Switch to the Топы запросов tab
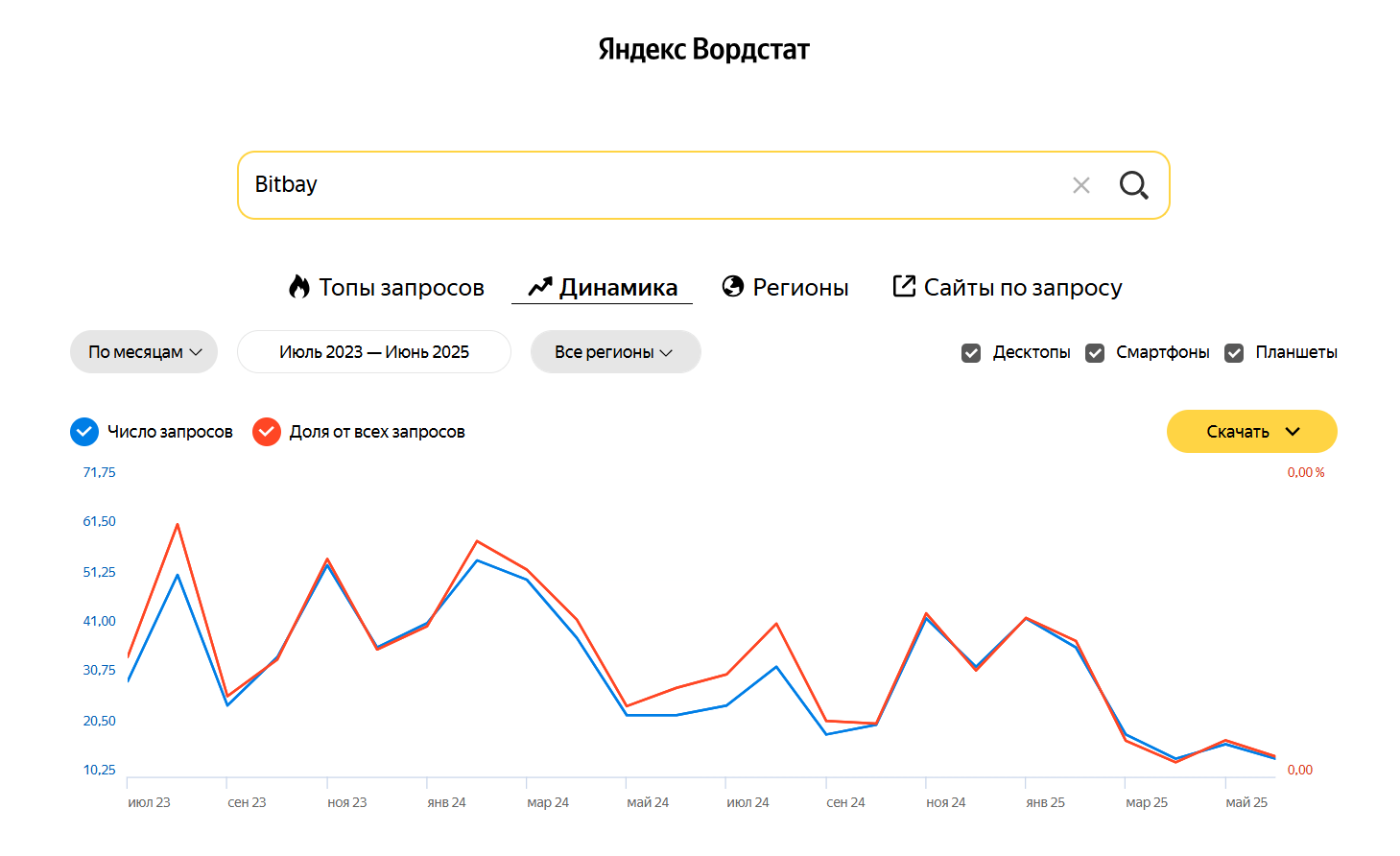This screenshot has width=1400, height=856. pyautogui.click(x=401, y=287)
